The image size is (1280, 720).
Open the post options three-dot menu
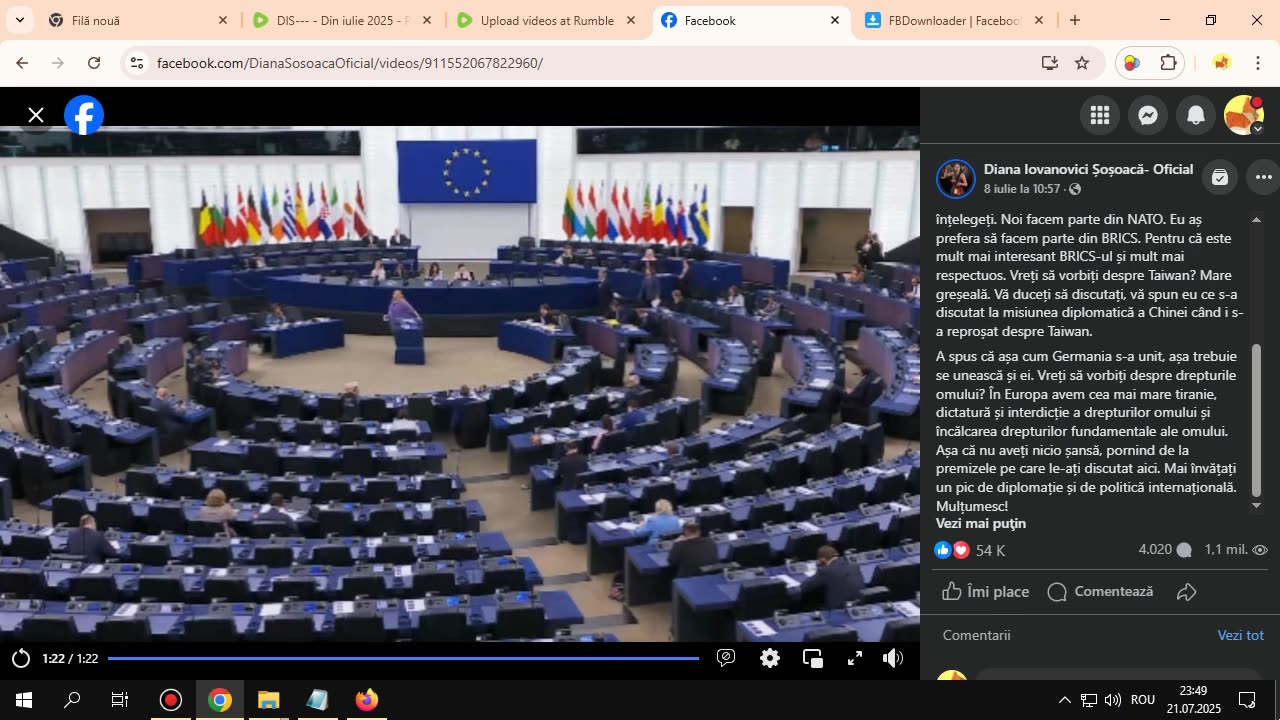[x=1264, y=177]
